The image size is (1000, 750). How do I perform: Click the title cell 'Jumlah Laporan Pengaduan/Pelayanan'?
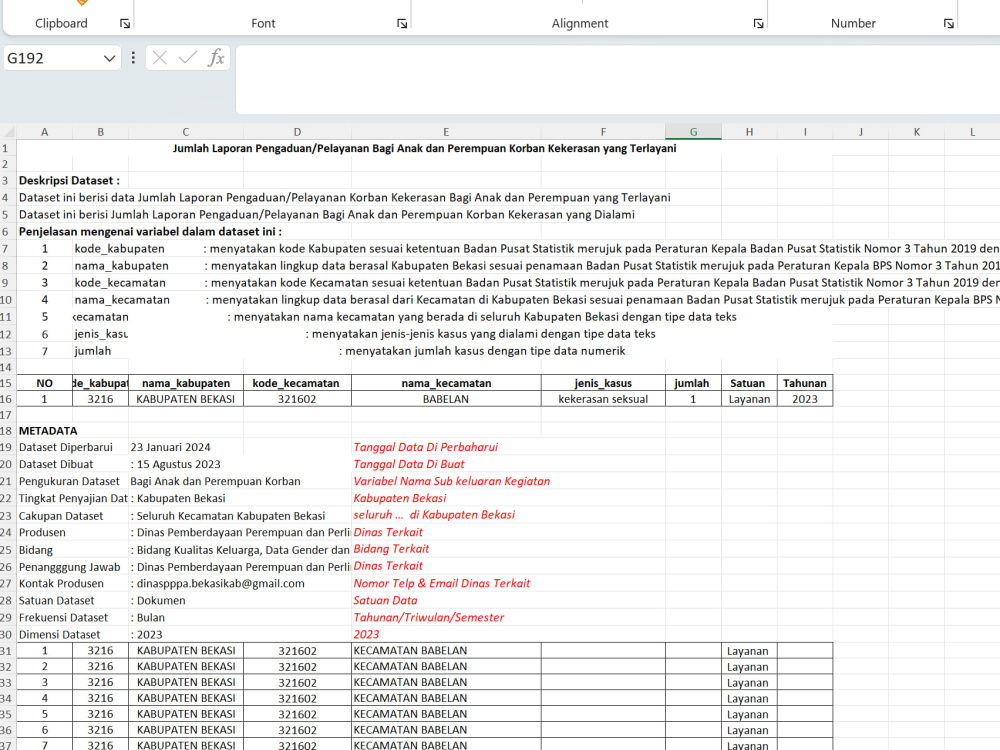pyautogui.click(x=424, y=148)
